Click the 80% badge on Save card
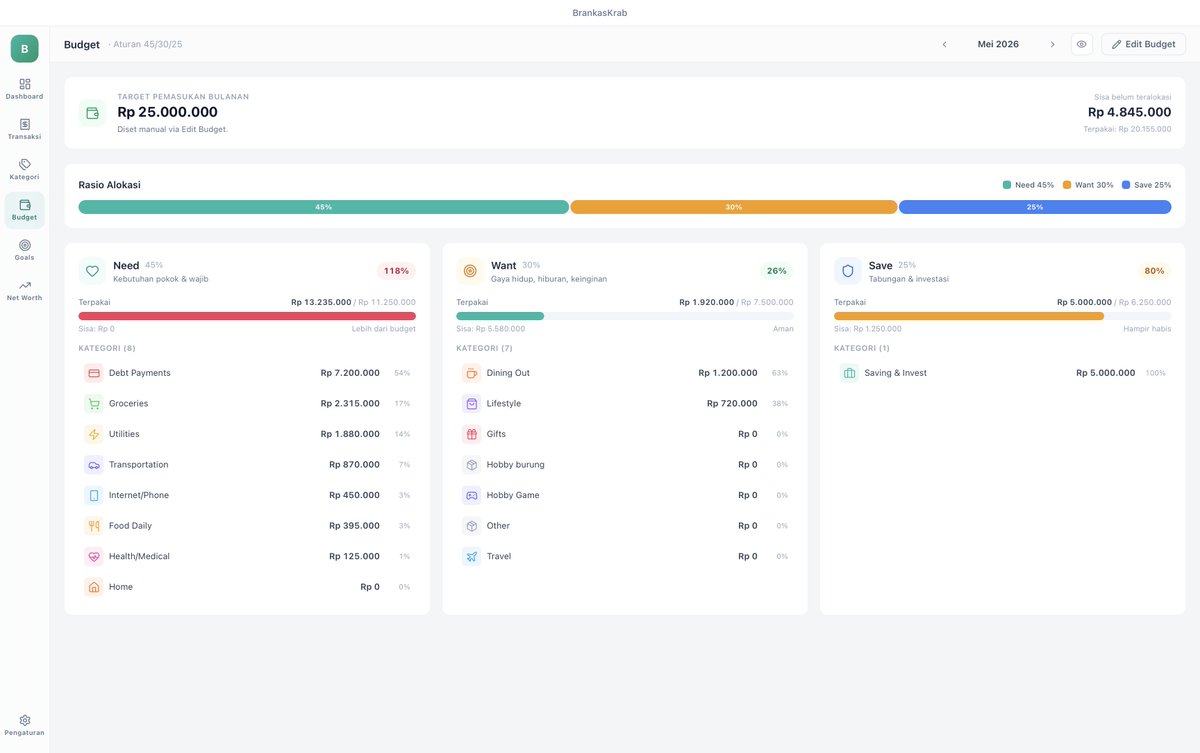Viewport: 1200px width, 753px height. [x=1154, y=271]
